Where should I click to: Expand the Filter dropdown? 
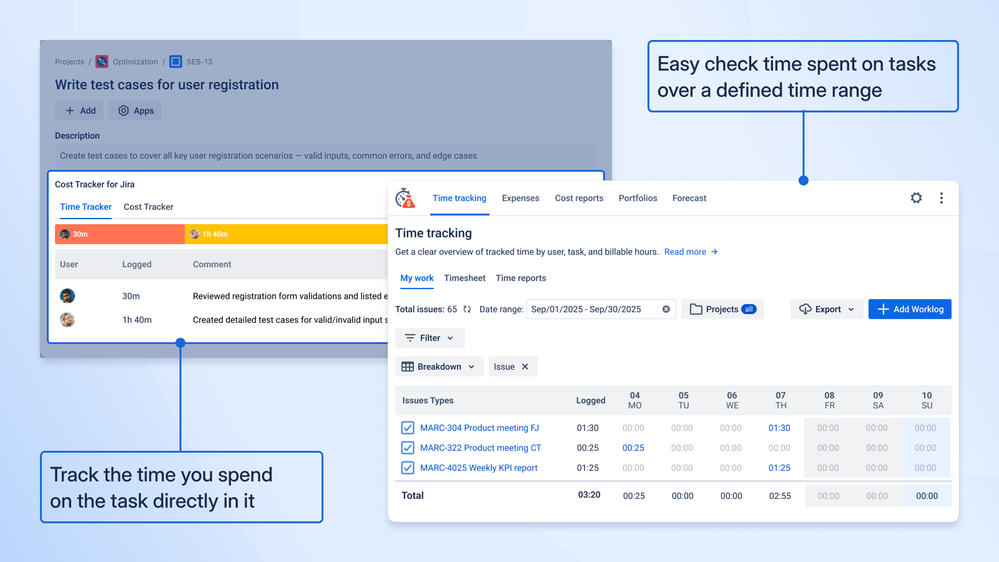(x=430, y=338)
